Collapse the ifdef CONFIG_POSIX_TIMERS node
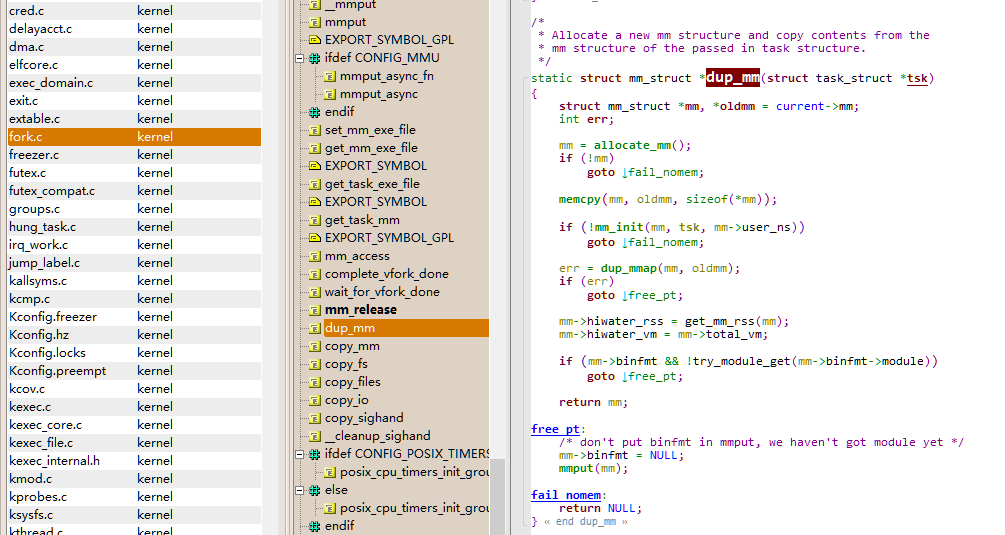Screen dimensions: 1005x535 [299, 454]
